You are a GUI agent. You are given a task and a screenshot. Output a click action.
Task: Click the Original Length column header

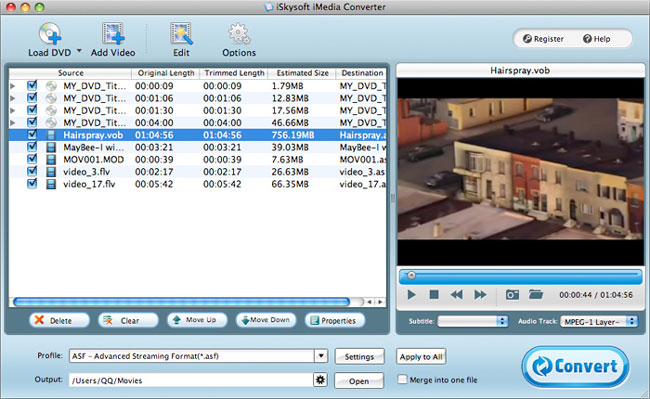click(166, 73)
